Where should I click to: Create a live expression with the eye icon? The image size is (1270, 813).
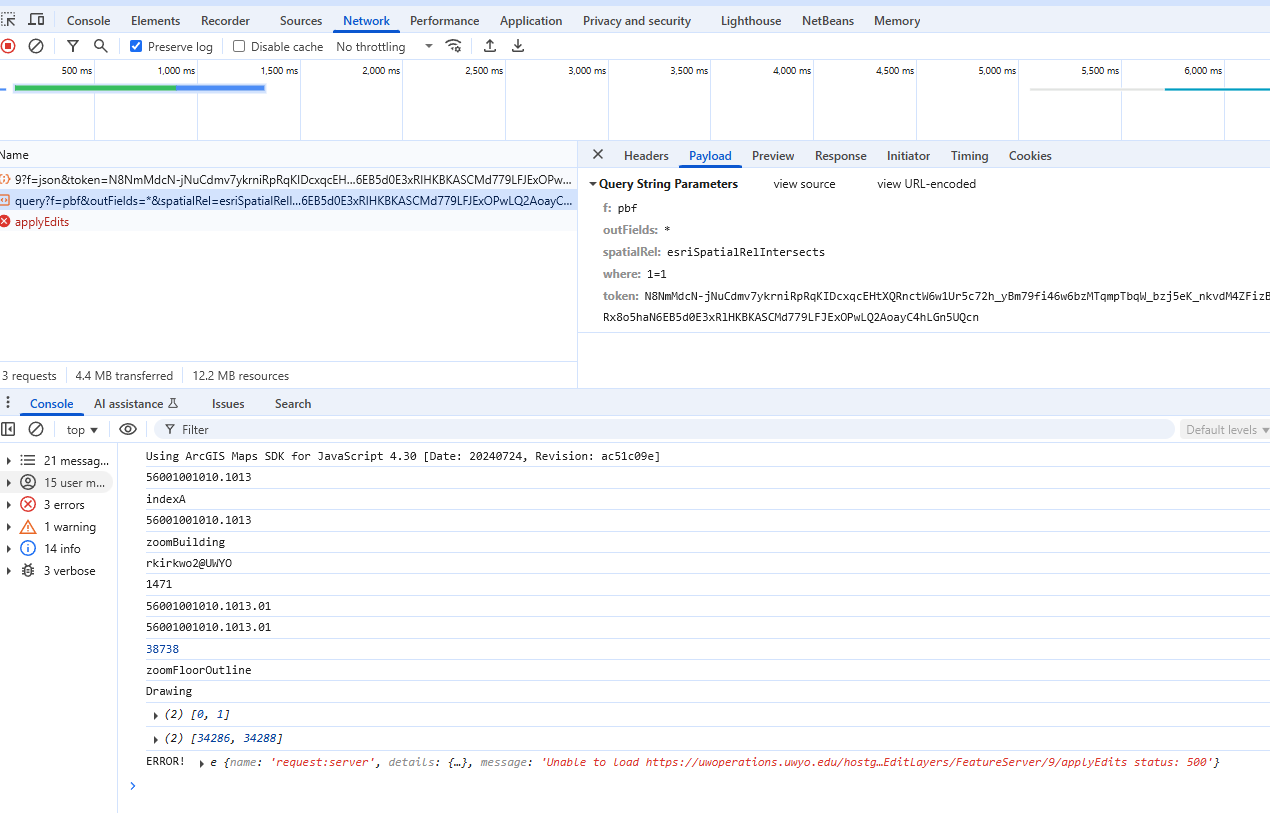tap(128, 428)
